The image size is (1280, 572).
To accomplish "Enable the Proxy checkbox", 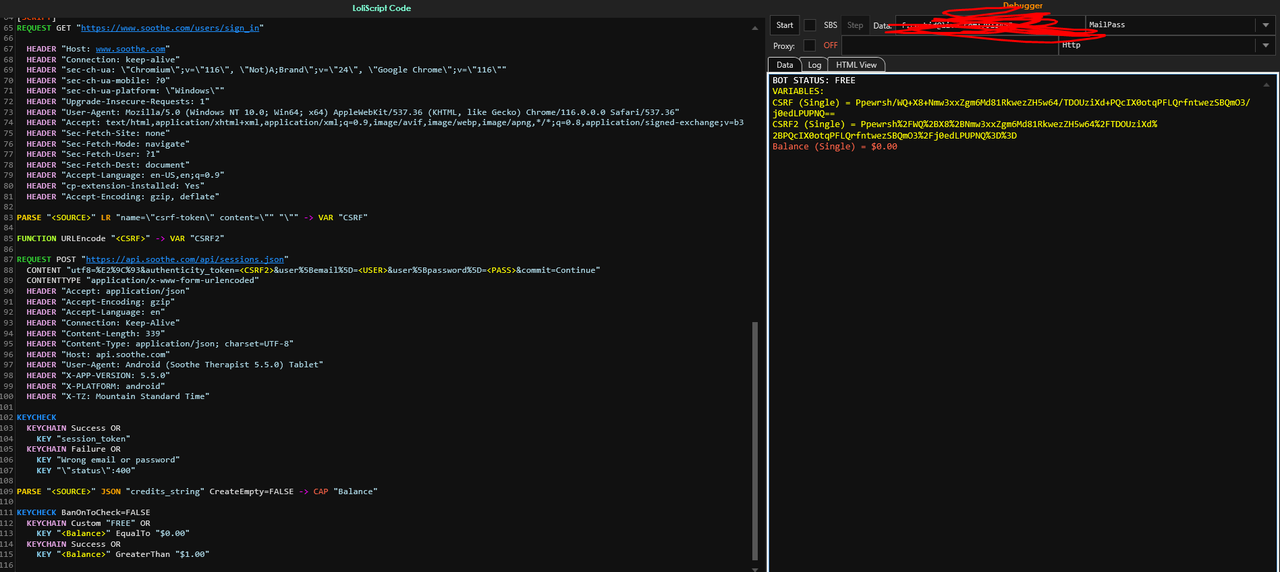I will tap(810, 45).
